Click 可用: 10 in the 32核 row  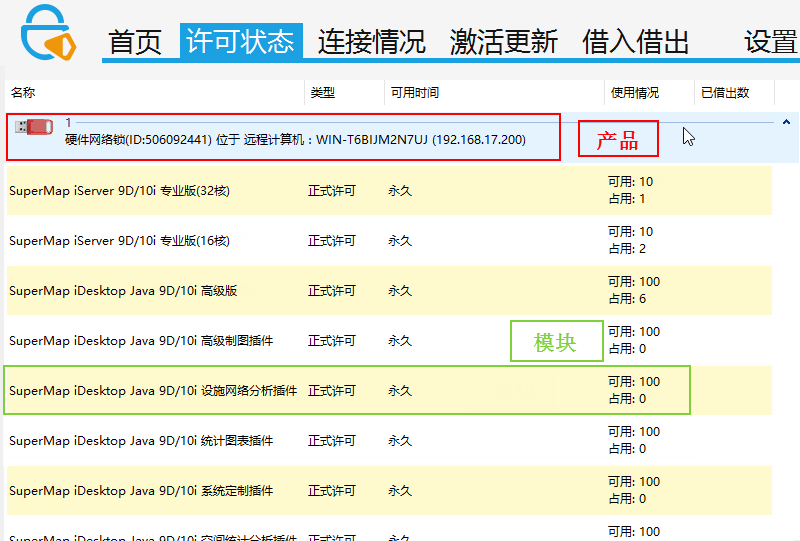coord(631,182)
